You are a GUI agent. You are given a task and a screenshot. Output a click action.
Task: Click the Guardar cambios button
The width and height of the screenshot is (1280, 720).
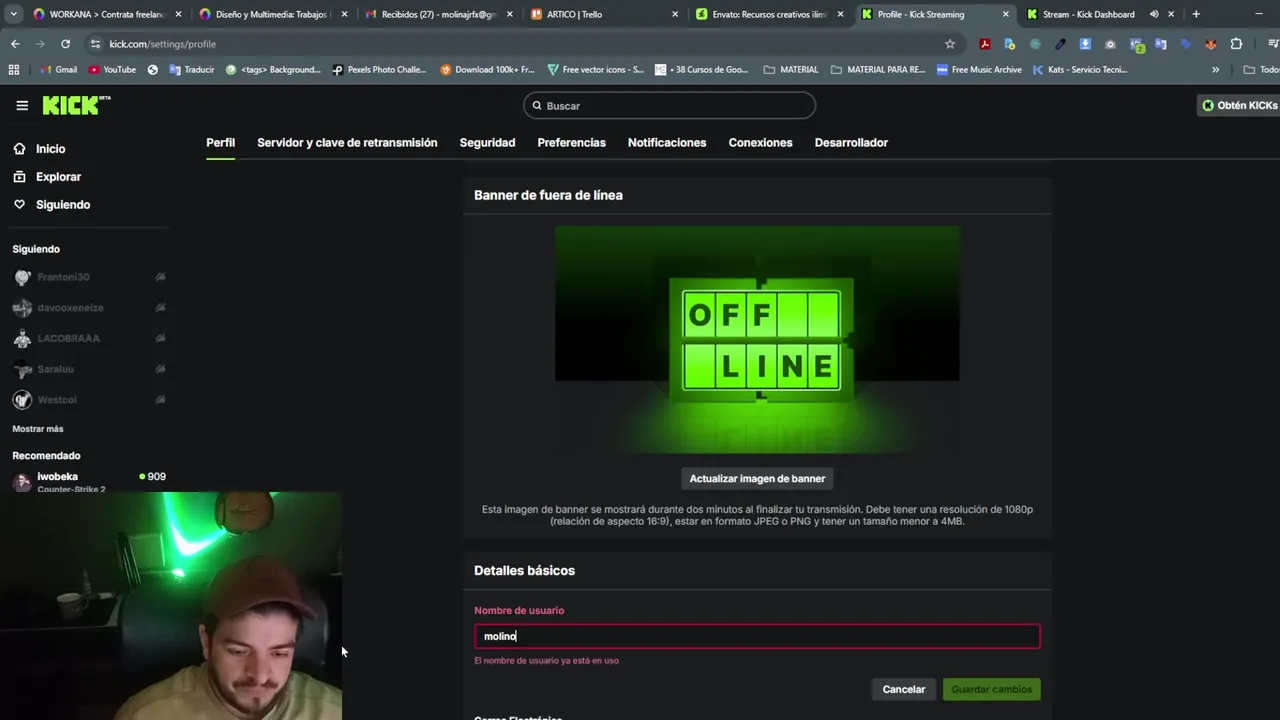[991, 689]
